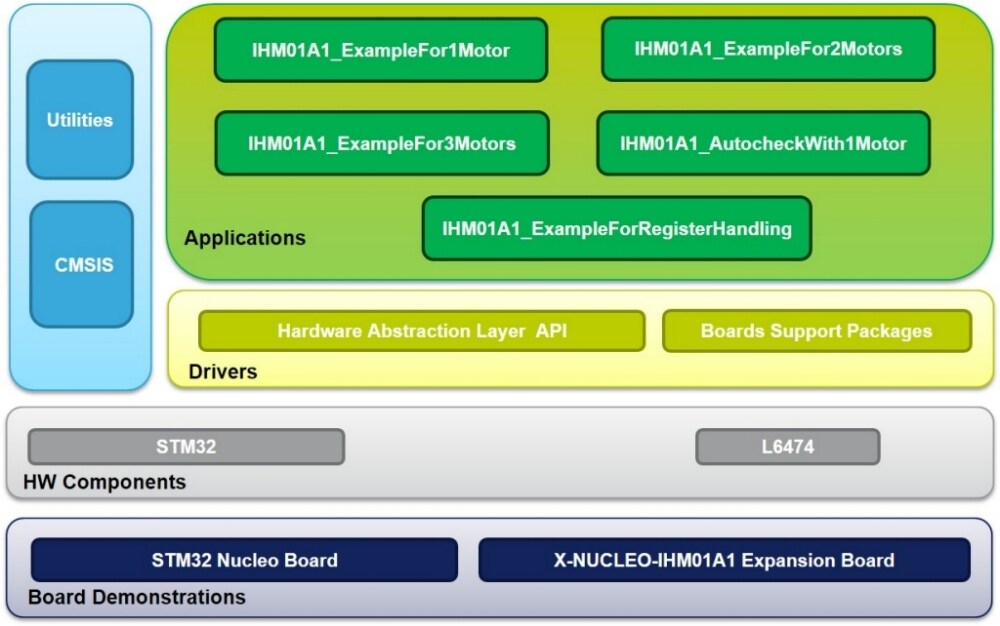Image resolution: width=1000 pixels, height=626 pixels.
Task: Click the L6474 component block
Action: (787, 447)
